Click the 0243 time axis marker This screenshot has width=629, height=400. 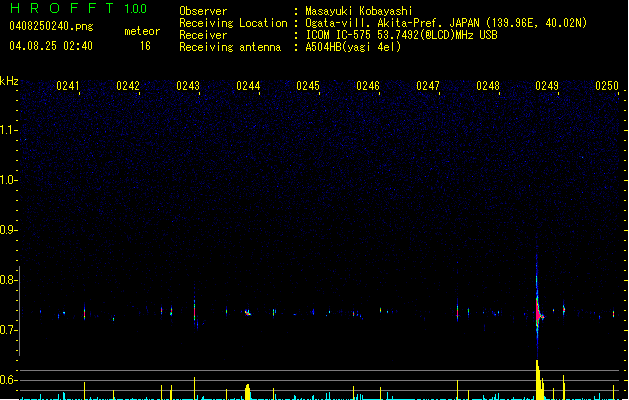click(x=188, y=86)
